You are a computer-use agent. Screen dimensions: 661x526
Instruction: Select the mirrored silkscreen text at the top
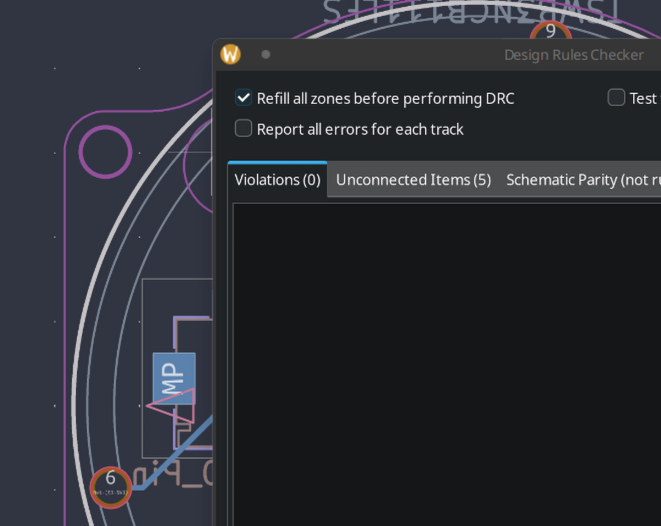point(470,12)
